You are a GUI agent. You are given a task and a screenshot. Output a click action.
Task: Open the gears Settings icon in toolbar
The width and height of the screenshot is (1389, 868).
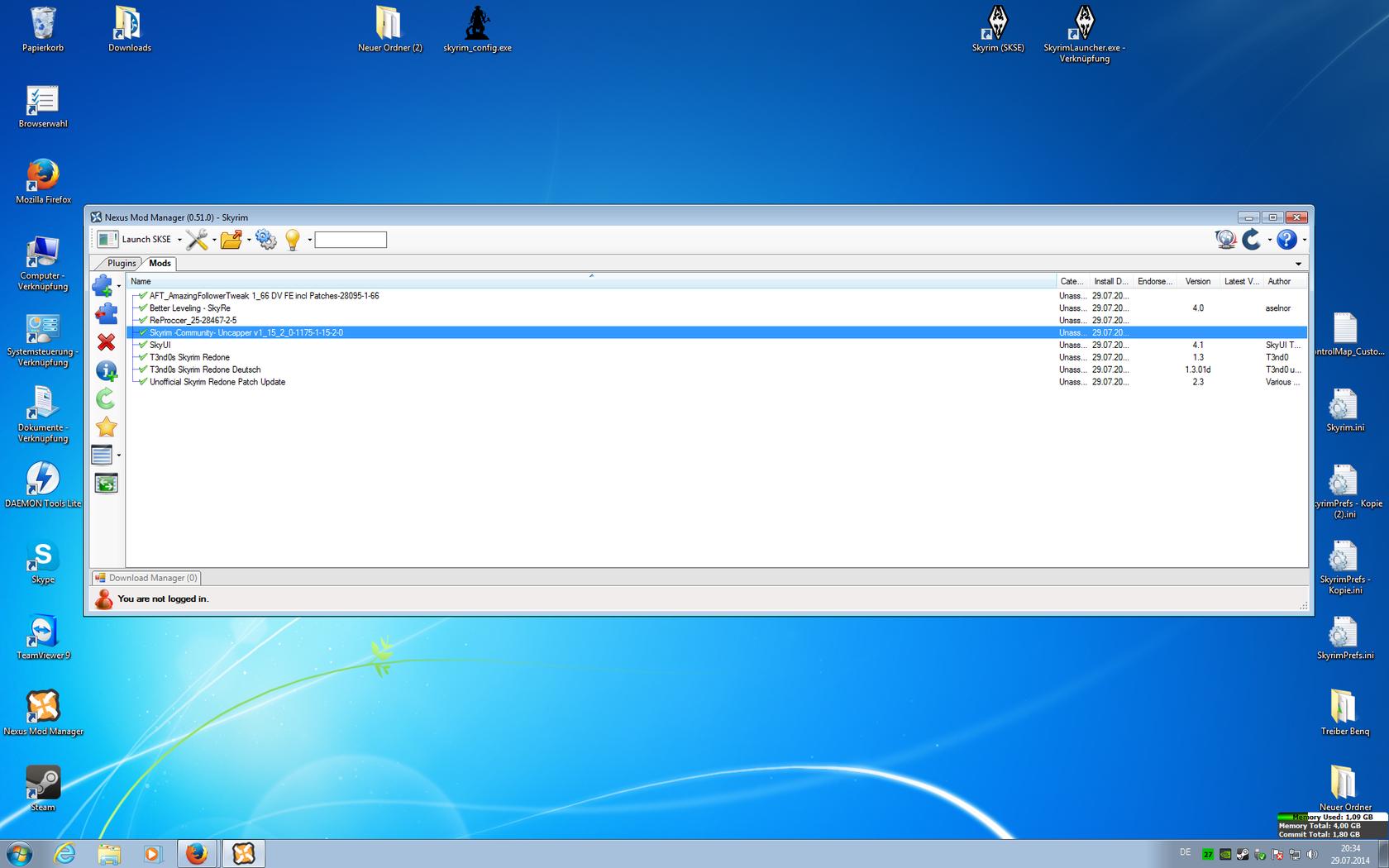[266, 240]
